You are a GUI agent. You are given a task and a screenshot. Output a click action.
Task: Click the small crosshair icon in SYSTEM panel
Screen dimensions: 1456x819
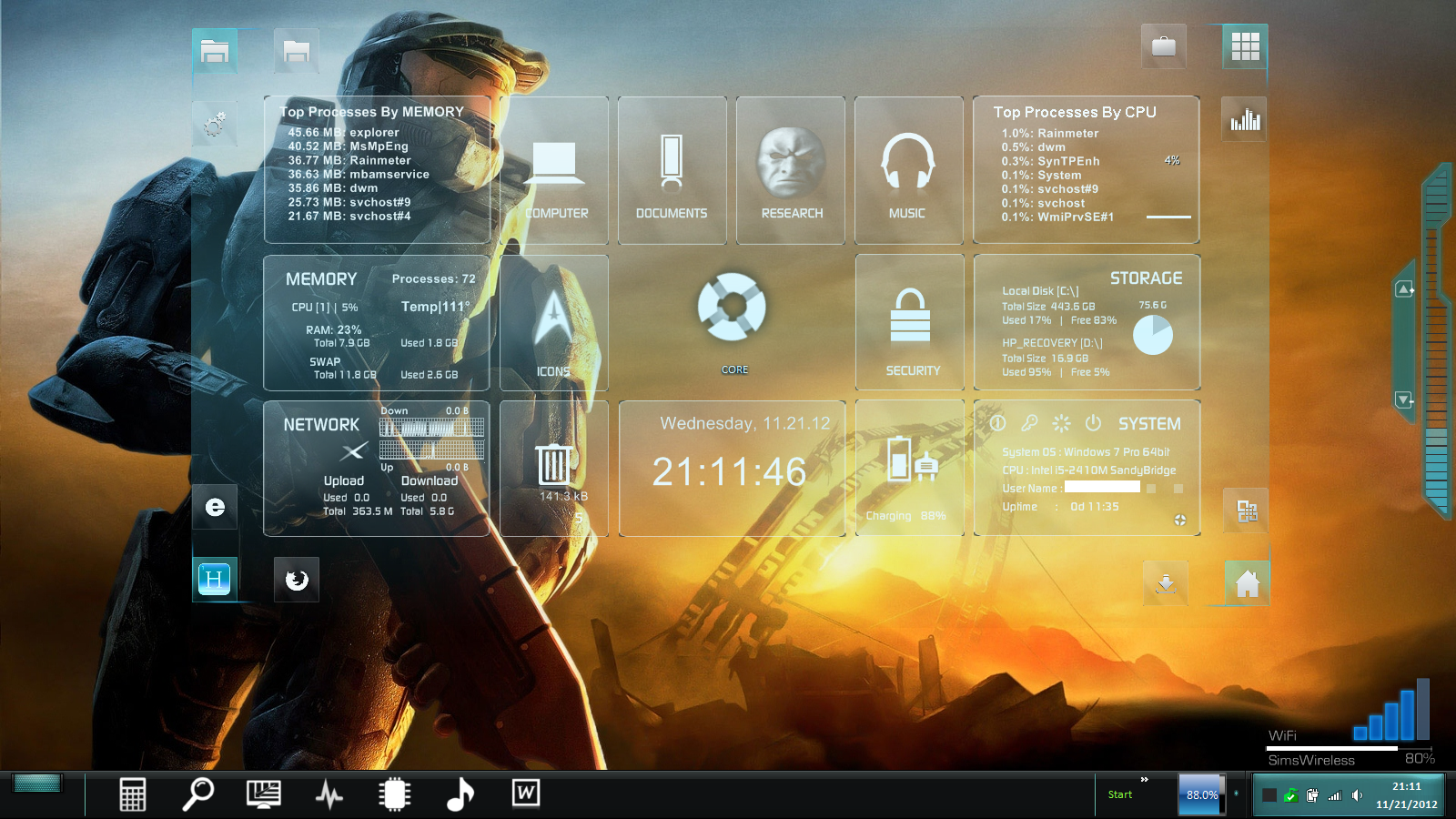point(1180,520)
